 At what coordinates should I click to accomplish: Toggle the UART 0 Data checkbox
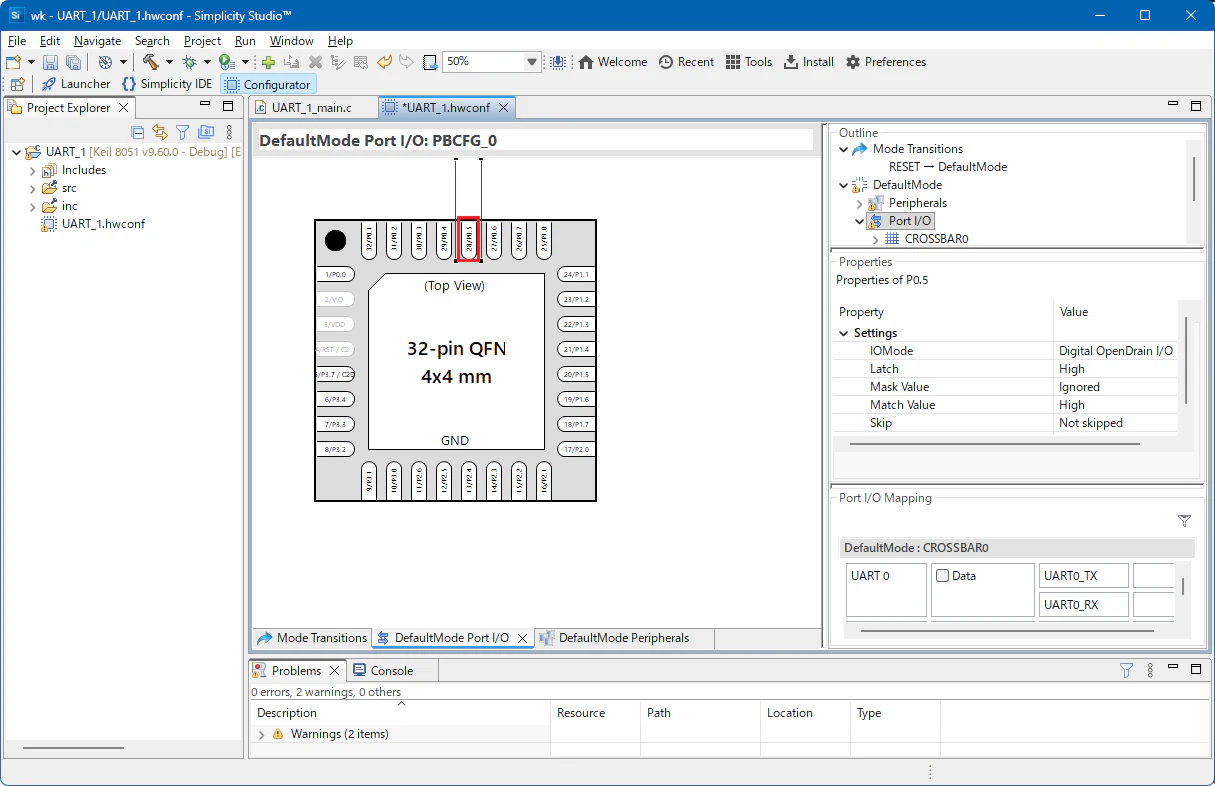coord(942,576)
